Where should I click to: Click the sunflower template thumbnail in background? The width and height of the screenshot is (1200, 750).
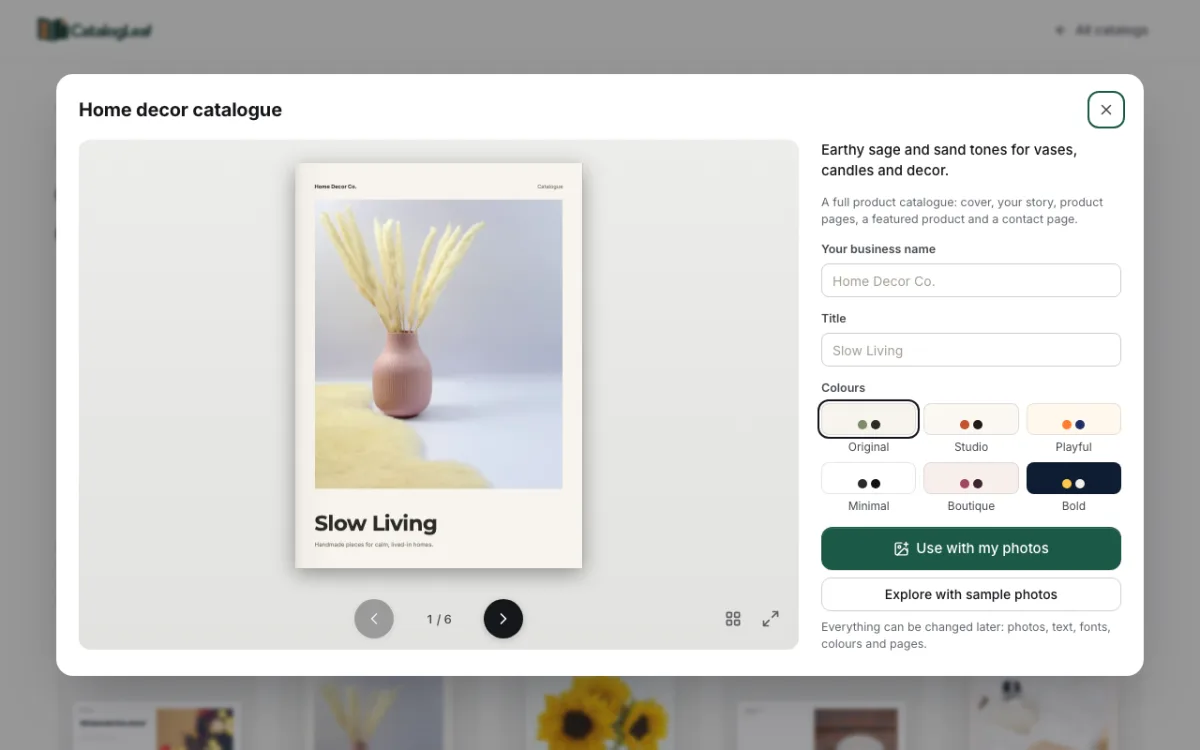[599, 713]
